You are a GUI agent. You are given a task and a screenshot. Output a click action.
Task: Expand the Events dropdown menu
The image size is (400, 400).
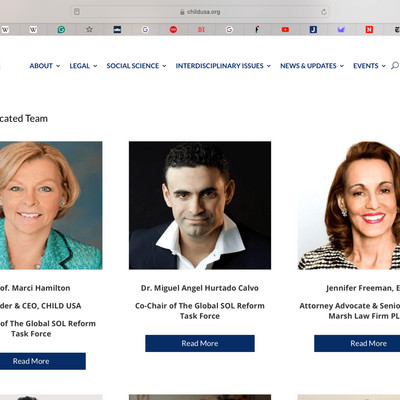coord(369,66)
